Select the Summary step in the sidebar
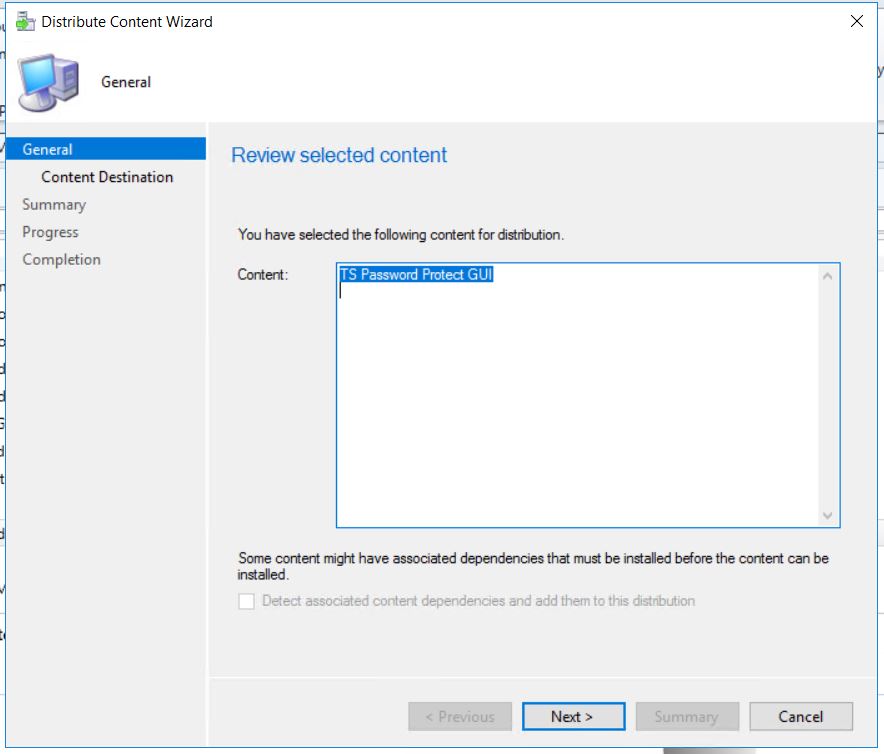 (x=54, y=204)
